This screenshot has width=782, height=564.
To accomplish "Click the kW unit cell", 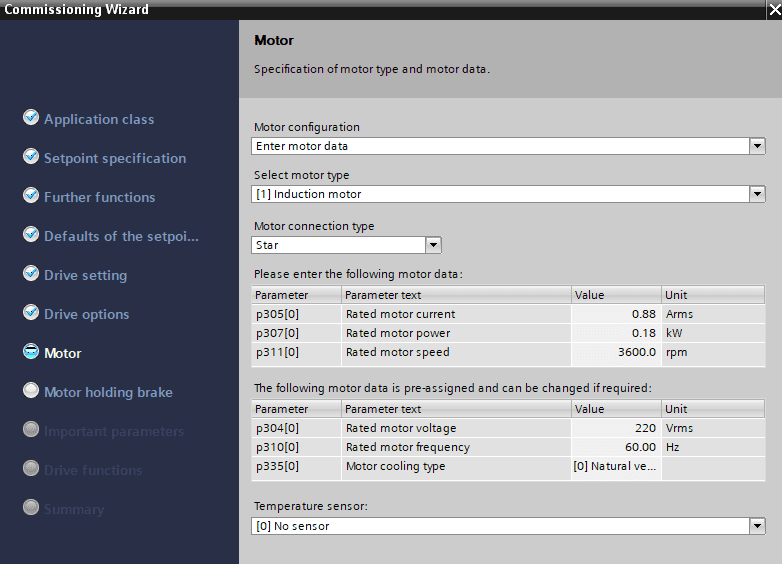I will tap(713, 333).
